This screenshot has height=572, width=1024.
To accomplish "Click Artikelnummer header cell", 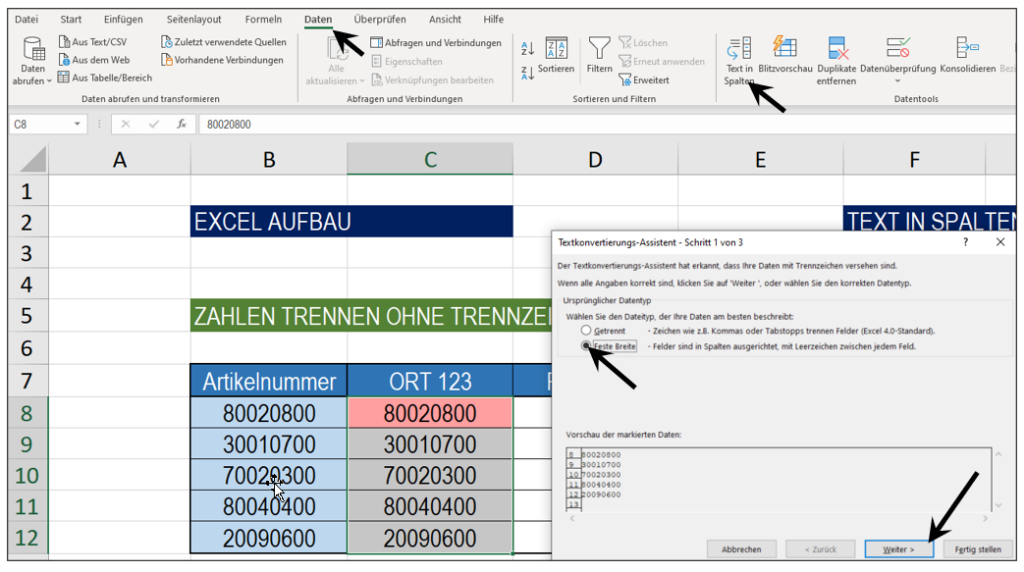I will (x=268, y=381).
